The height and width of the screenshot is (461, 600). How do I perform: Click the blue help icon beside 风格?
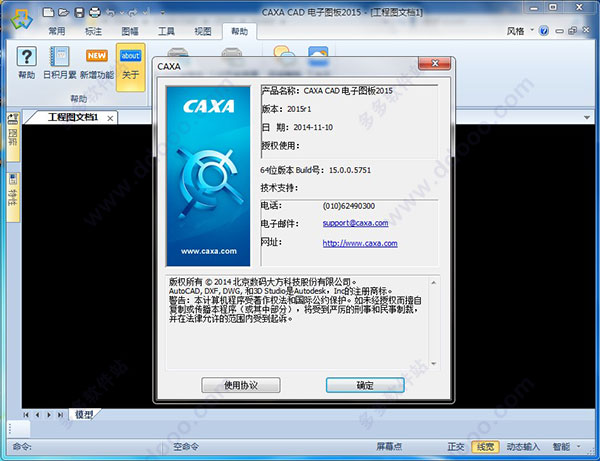(544, 31)
